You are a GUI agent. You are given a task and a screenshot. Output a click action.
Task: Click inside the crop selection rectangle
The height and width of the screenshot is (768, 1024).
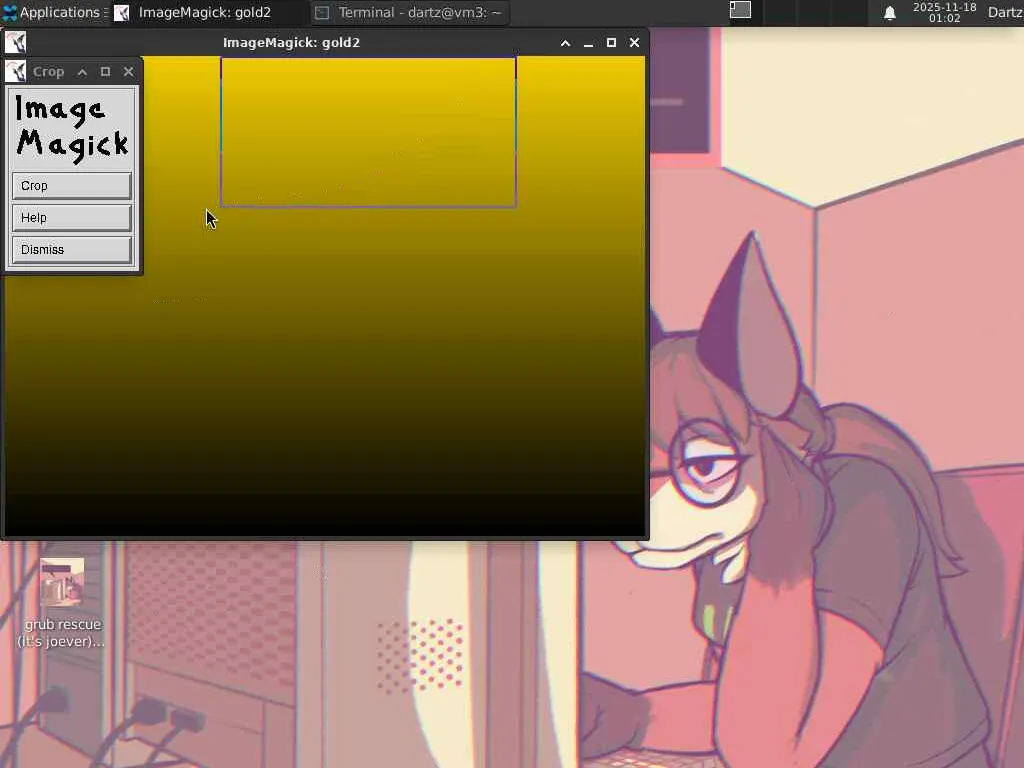click(368, 133)
